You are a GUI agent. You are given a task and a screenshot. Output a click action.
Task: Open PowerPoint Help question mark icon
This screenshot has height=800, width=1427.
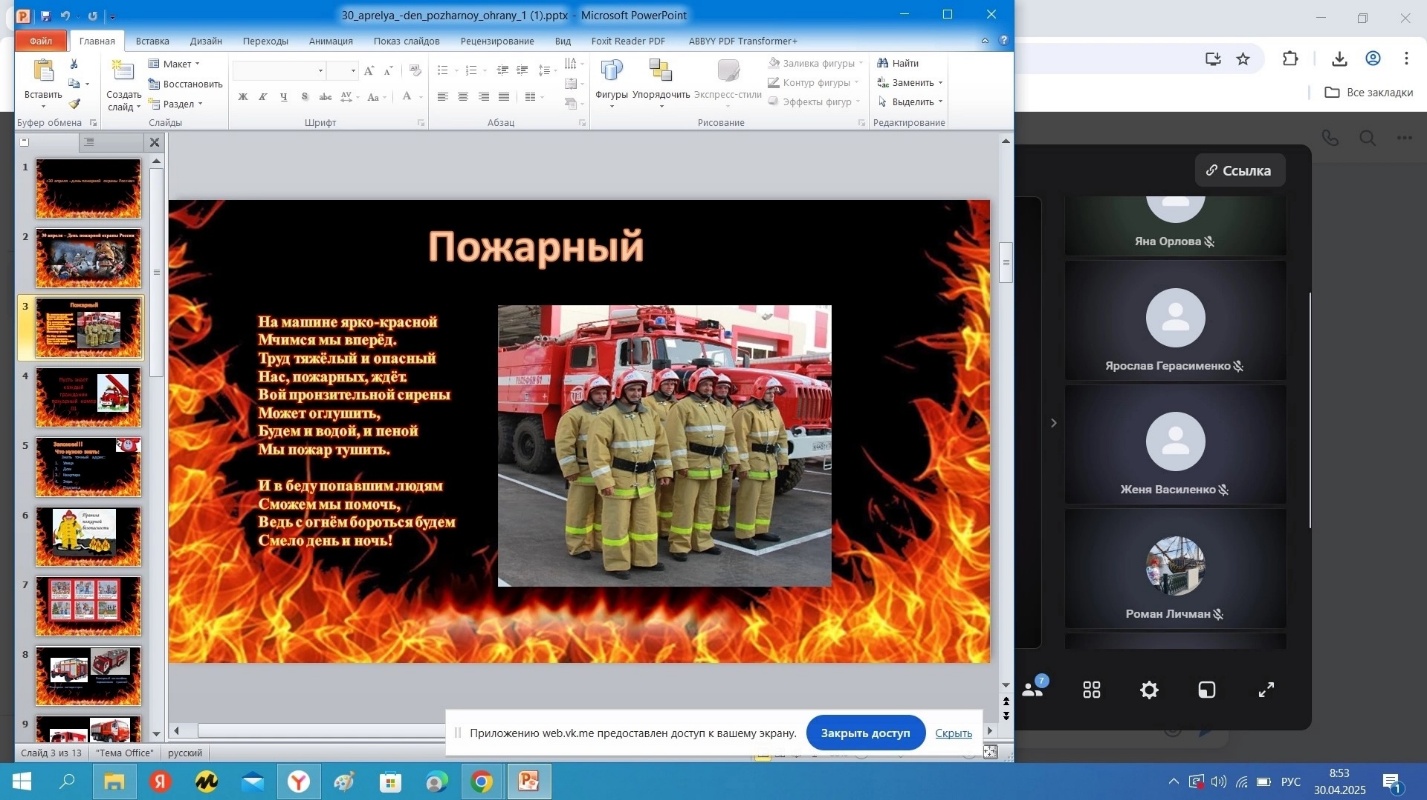[1003, 41]
